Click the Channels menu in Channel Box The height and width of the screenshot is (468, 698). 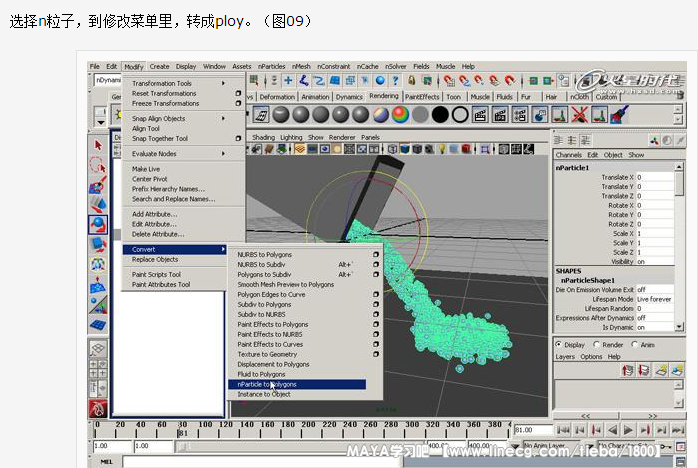(x=568, y=155)
